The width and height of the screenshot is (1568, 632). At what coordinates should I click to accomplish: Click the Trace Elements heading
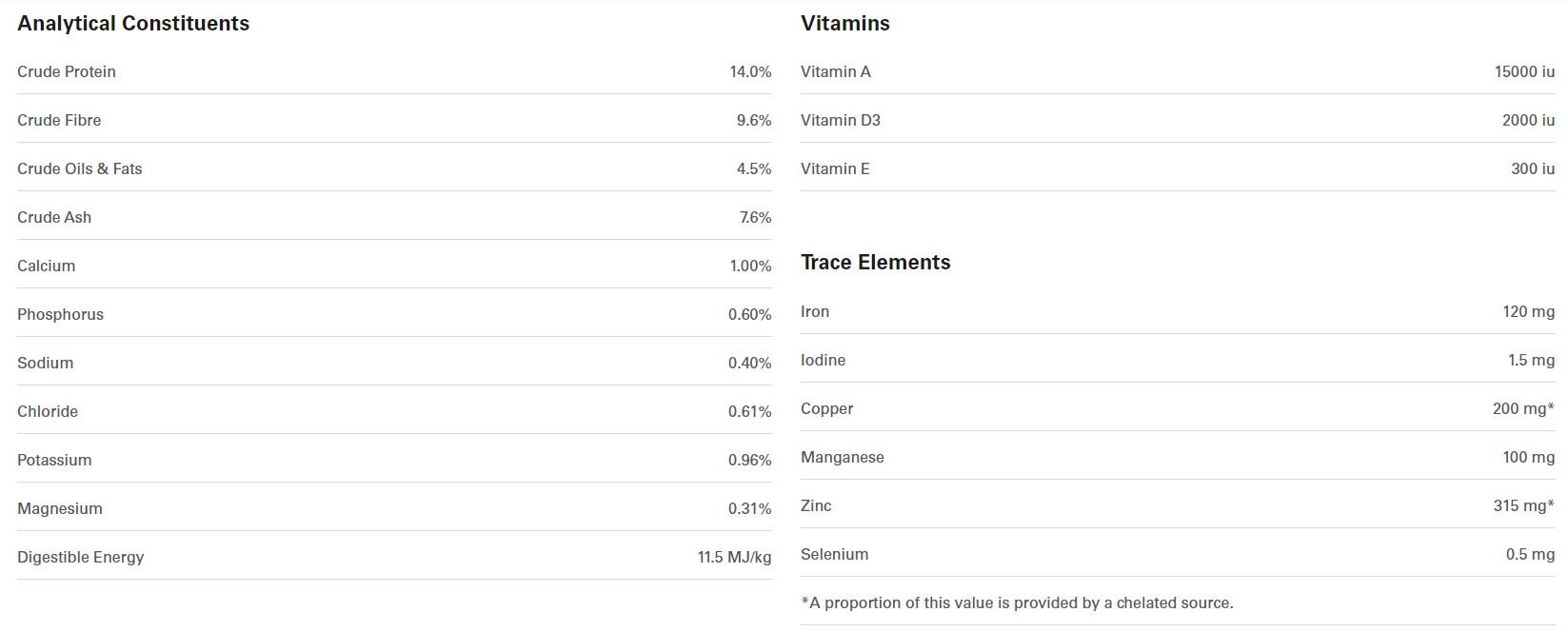point(876,263)
